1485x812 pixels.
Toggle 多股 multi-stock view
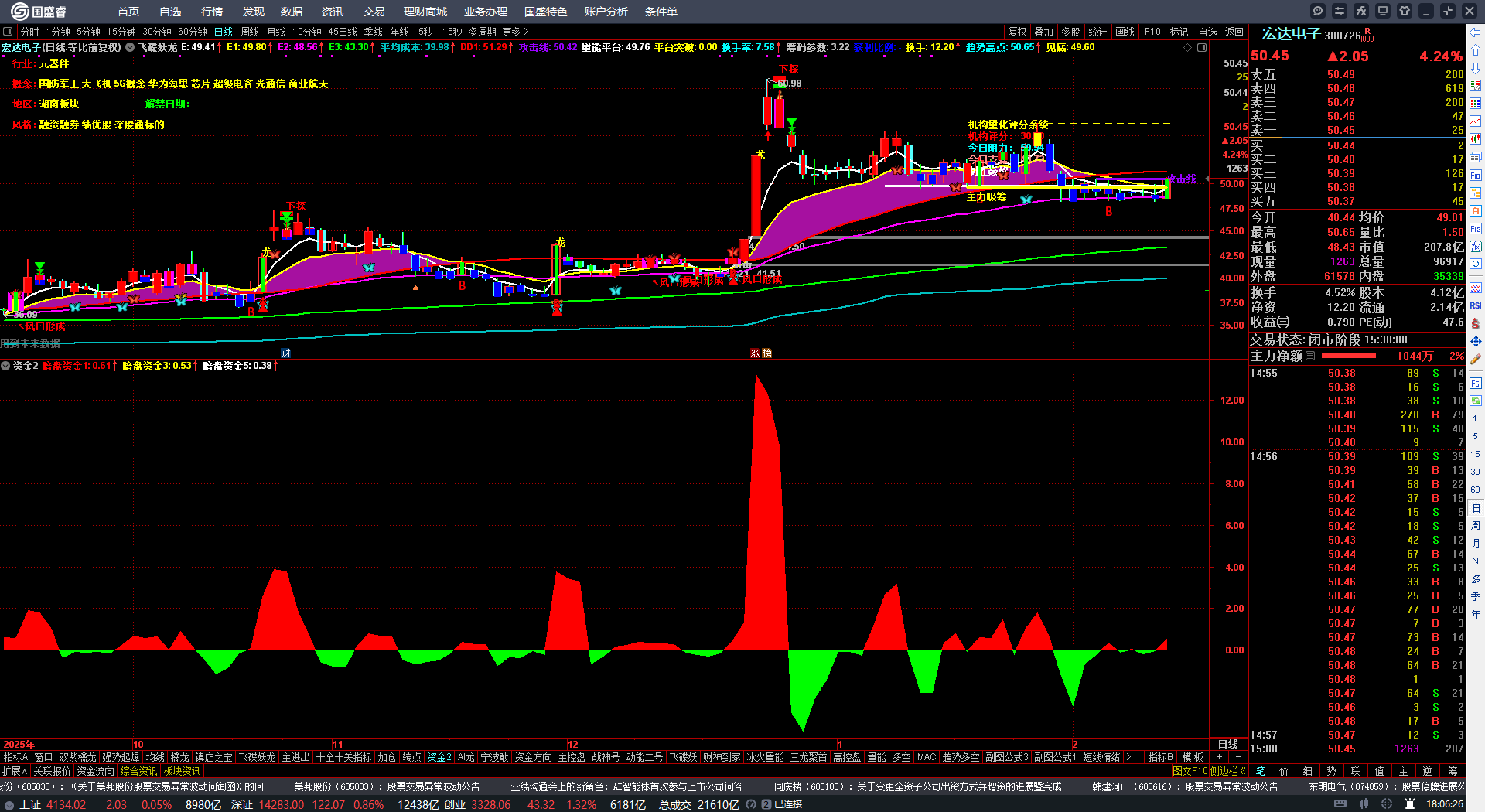point(1070,32)
